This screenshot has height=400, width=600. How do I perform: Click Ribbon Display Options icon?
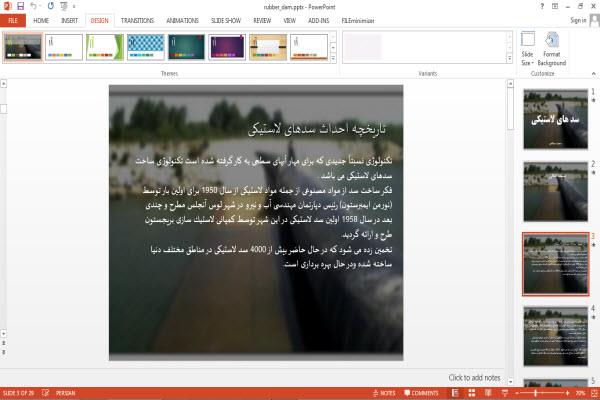coord(555,7)
